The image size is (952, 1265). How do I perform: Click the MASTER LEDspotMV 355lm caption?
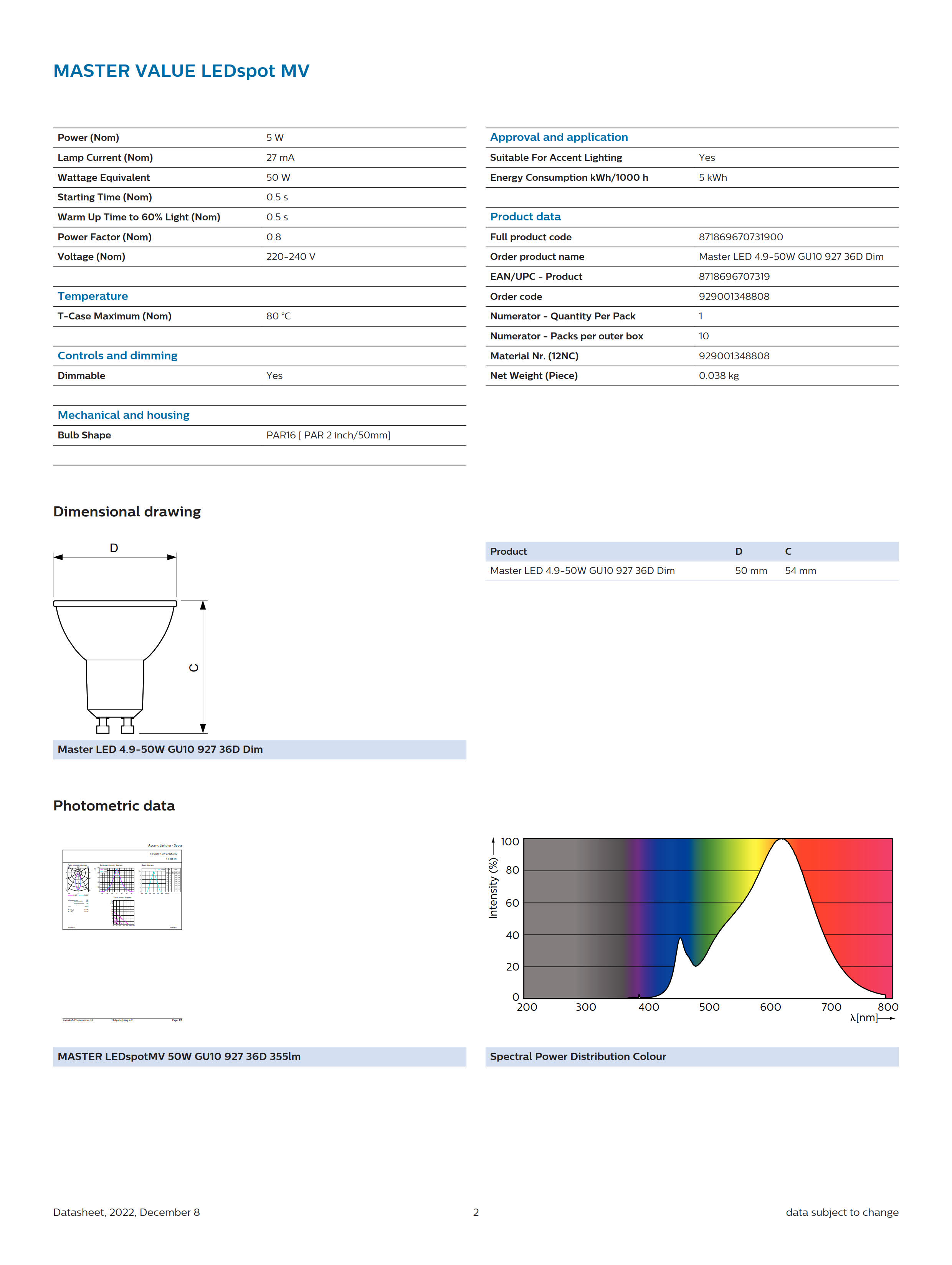click(179, 1056)
